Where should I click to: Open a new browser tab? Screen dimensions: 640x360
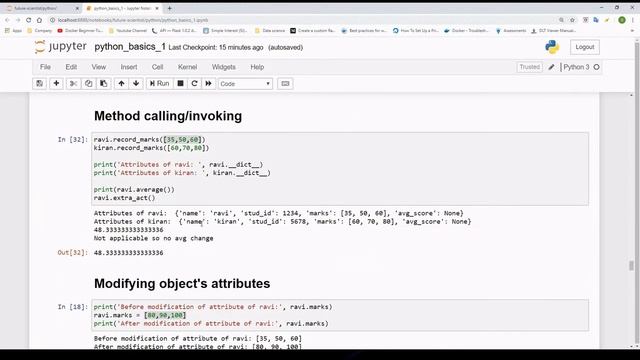pos(169,8)
